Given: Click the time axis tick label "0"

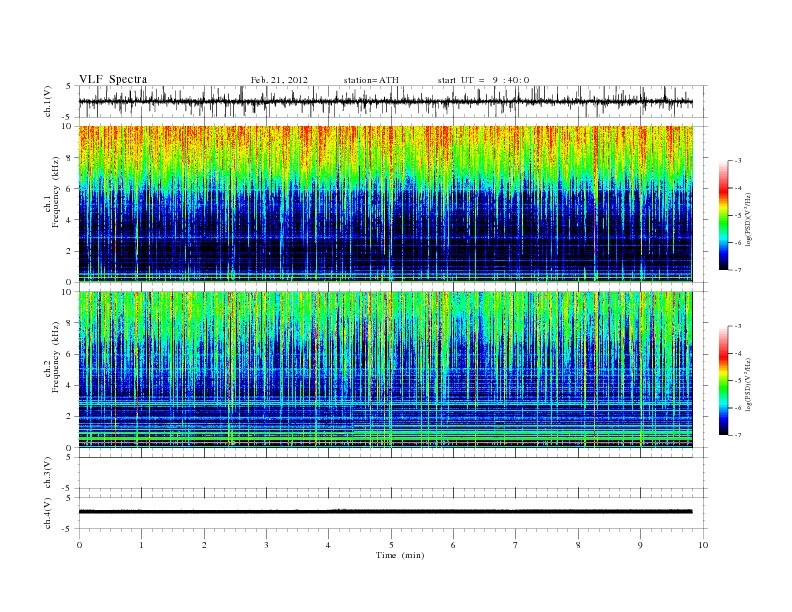Looking at the screenshot, I should [x=79, y=545].
